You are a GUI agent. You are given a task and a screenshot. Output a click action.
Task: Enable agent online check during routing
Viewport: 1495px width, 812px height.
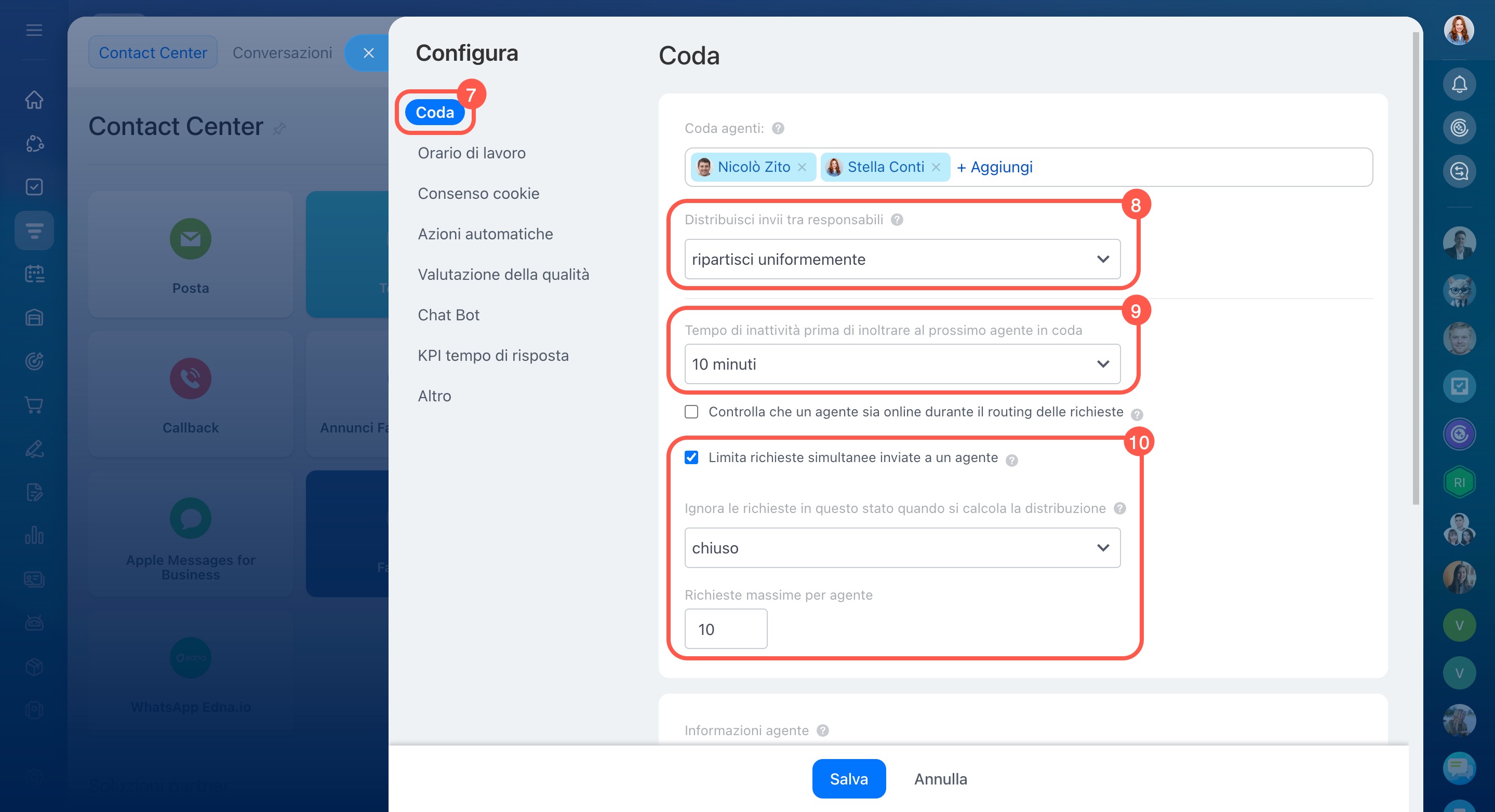coord(691,412)
